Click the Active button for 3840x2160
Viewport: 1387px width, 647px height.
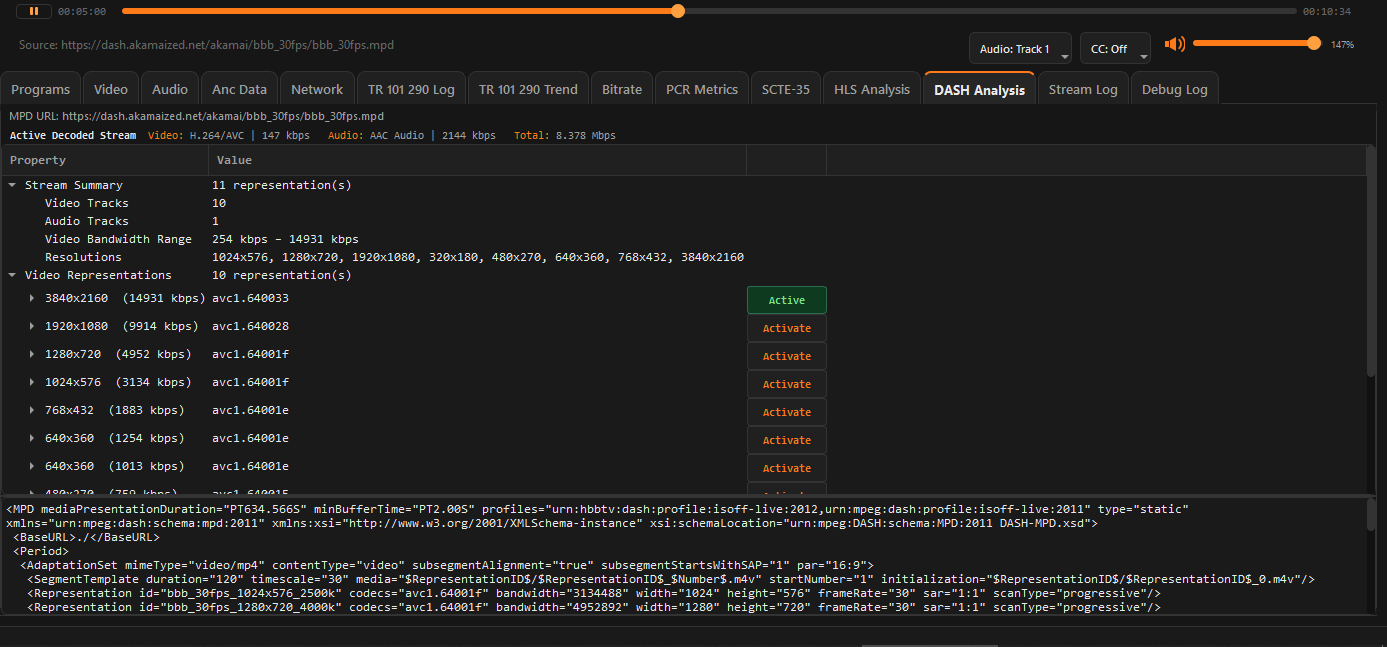coord(786,301)
